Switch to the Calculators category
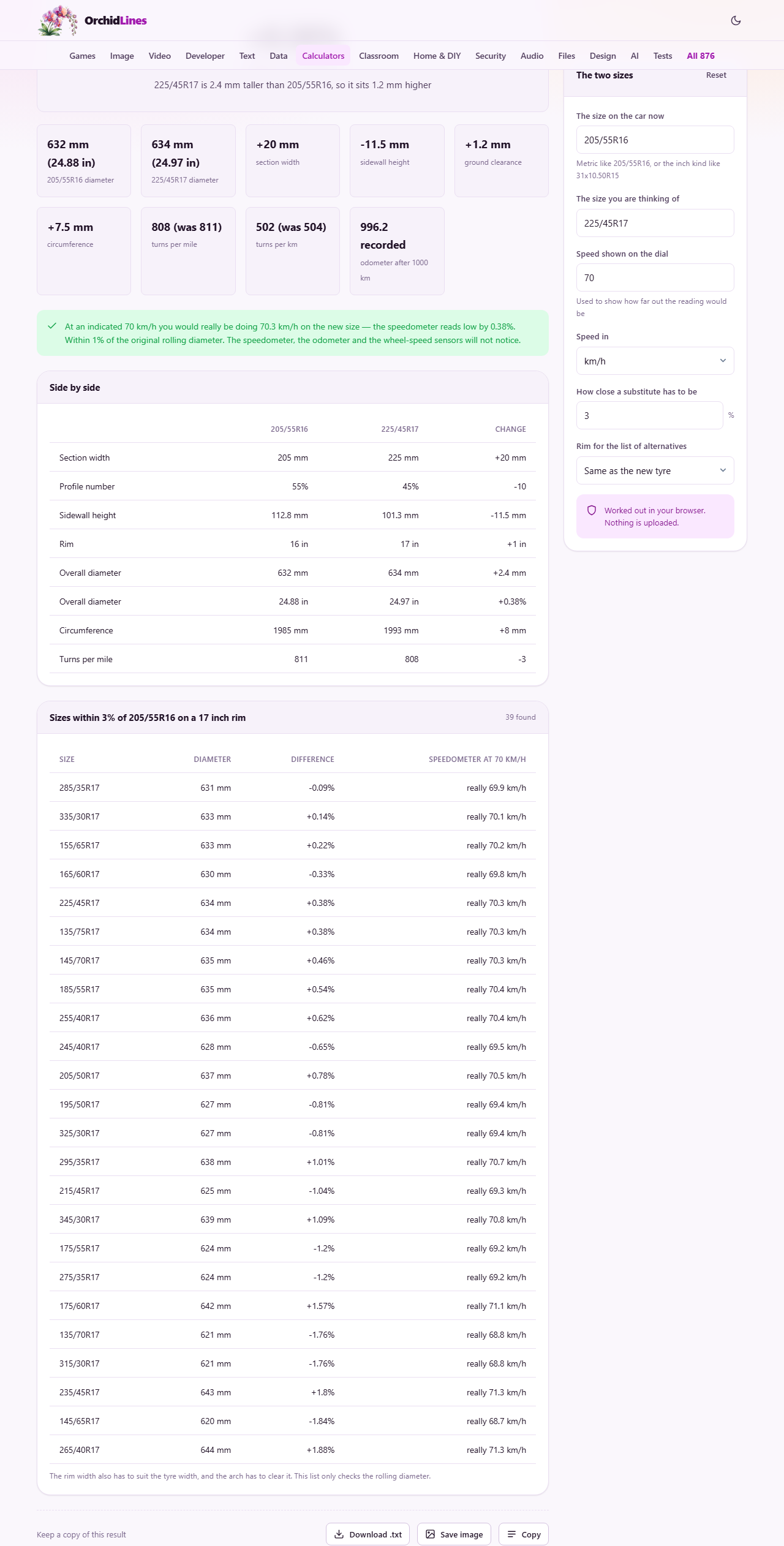784x1546 pixels. 323,56
